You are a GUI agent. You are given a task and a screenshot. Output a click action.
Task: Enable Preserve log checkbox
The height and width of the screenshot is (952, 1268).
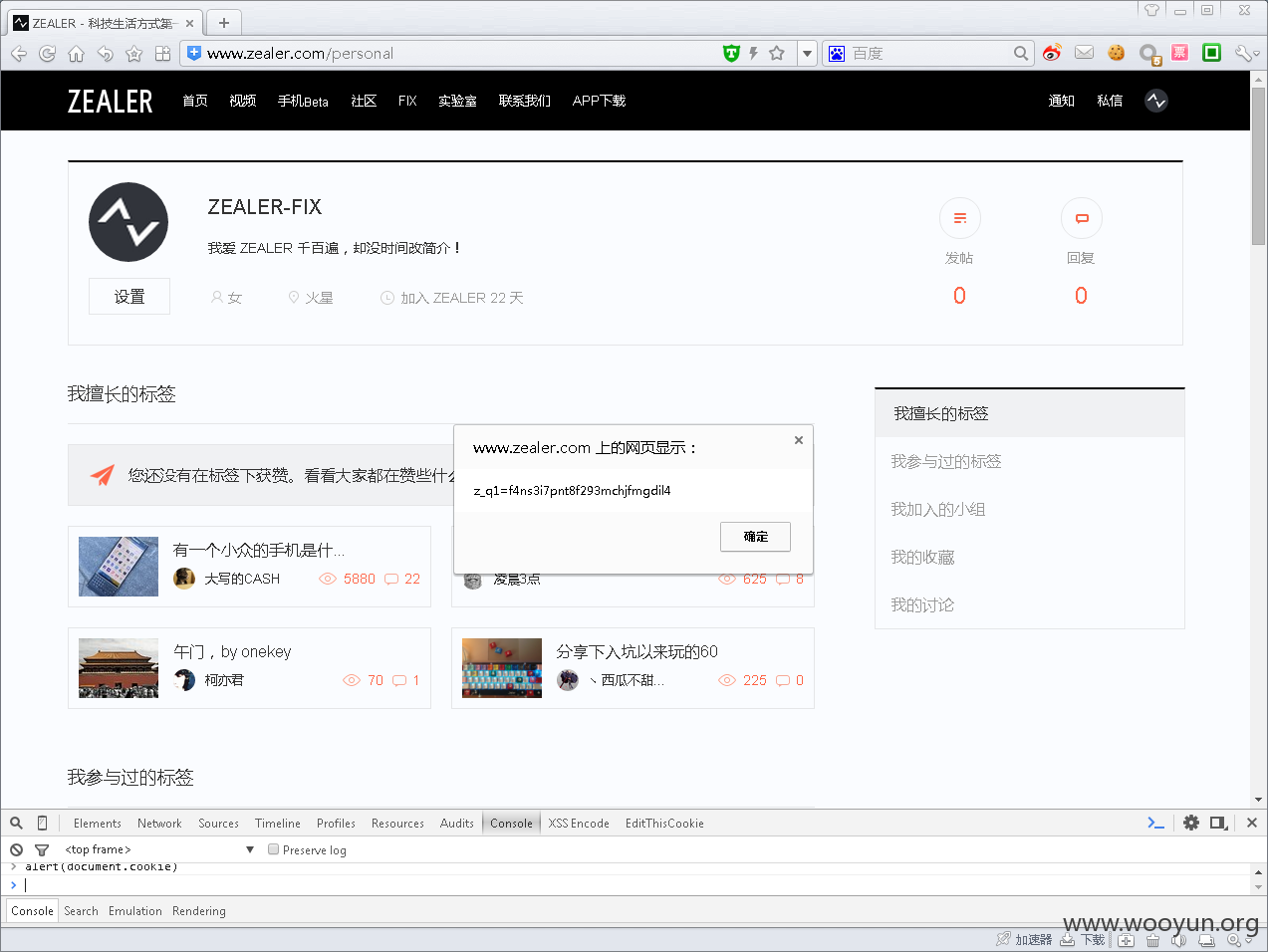[x=273, y=849]
